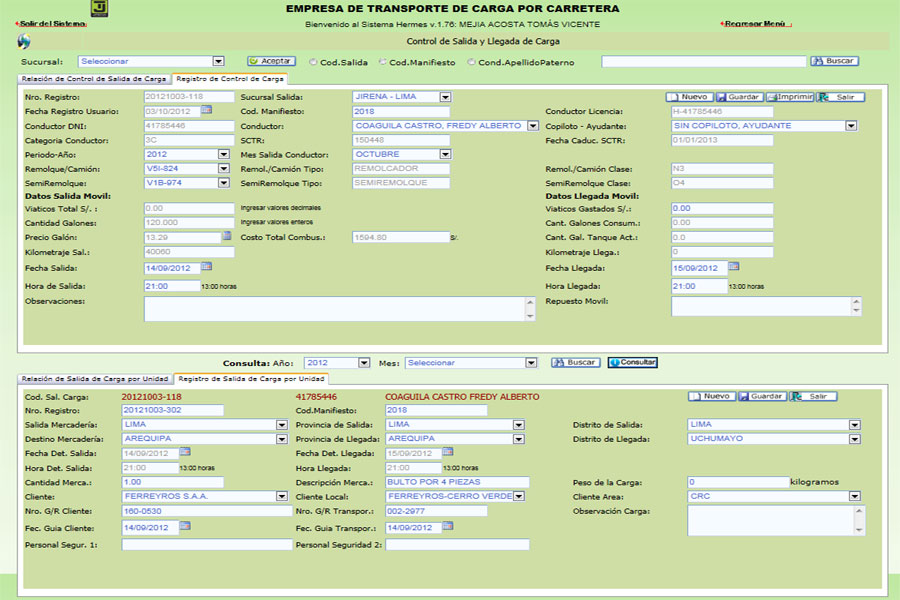
Task: Switch to Relación de Salida por Unidad tab
Action: click(x=95, y=379)
